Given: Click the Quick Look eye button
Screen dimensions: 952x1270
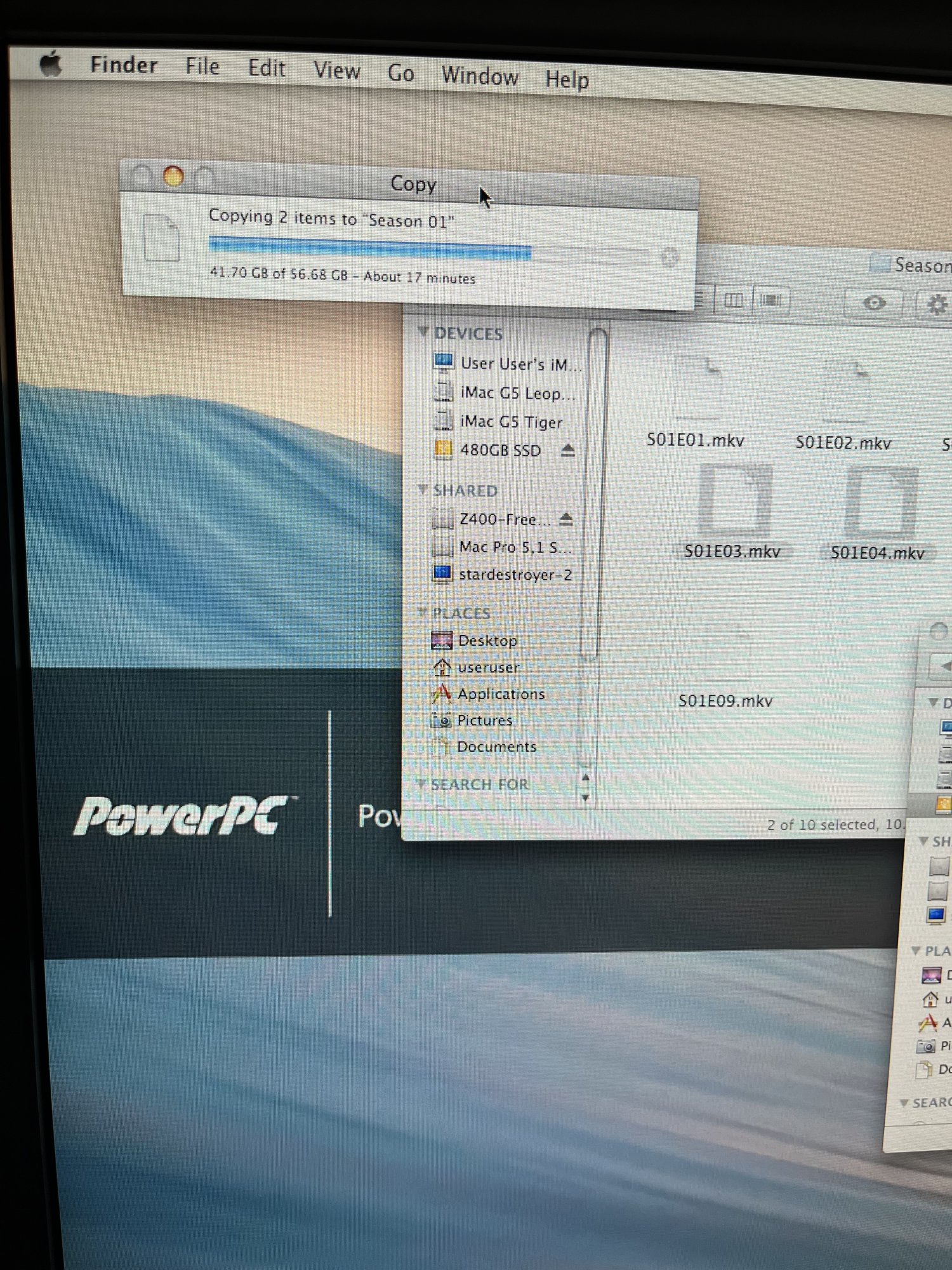Looking at the screenshot, I should click(x=874, y=303).
